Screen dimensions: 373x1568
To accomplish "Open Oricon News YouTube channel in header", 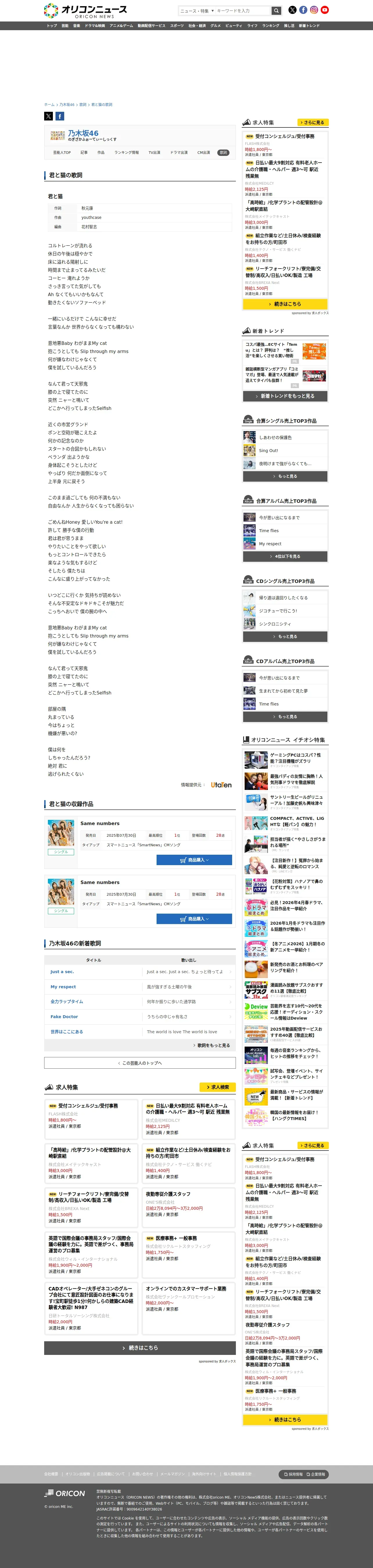I will (325, 10).
